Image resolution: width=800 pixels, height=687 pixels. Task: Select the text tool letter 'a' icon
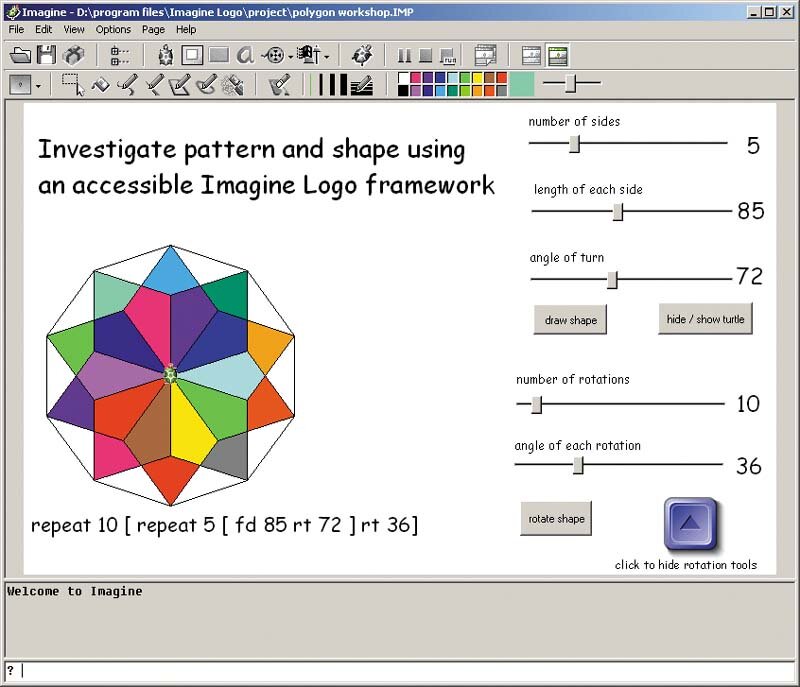(245, 55)
